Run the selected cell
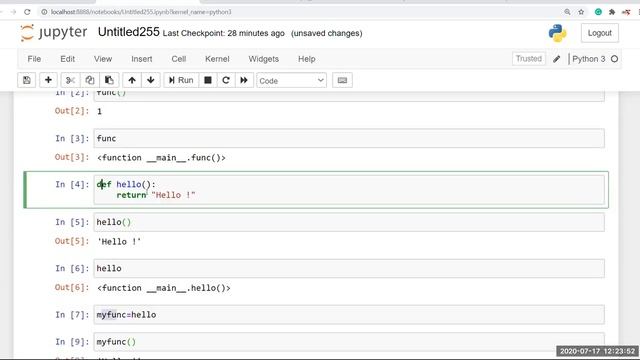 (x=181, y=80)
